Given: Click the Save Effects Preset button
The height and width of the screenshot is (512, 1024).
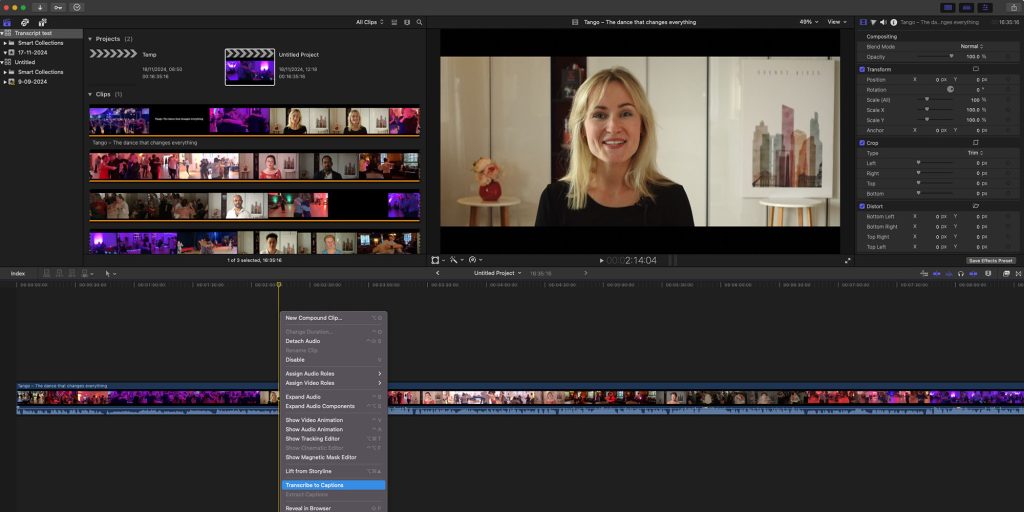Looking at the screenshot, I should (990, 260).
